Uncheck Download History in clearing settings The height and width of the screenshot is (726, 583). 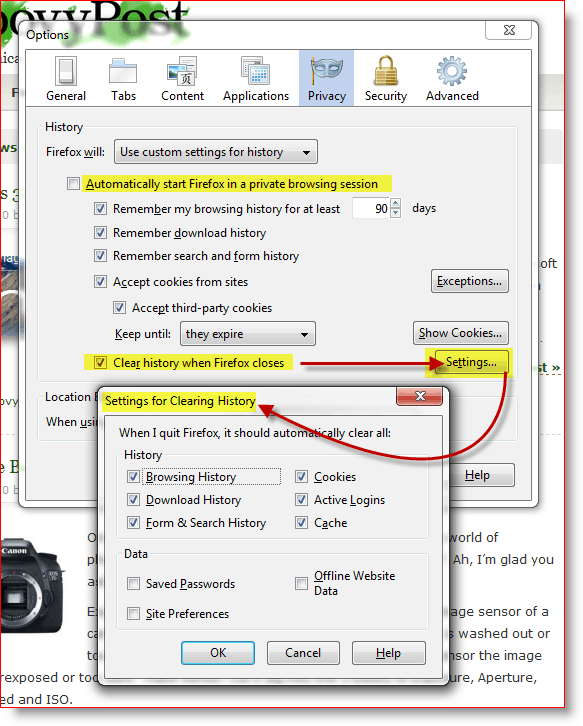point(133,500)
